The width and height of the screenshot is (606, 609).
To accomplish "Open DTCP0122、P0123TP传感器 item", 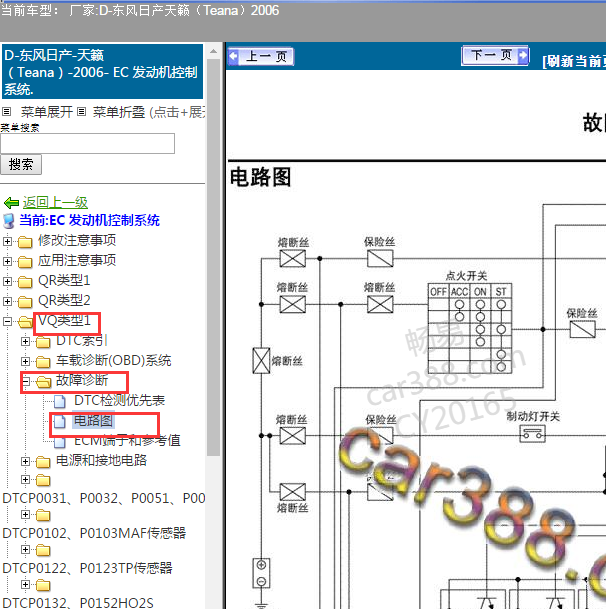I will [x=87, y=568].
